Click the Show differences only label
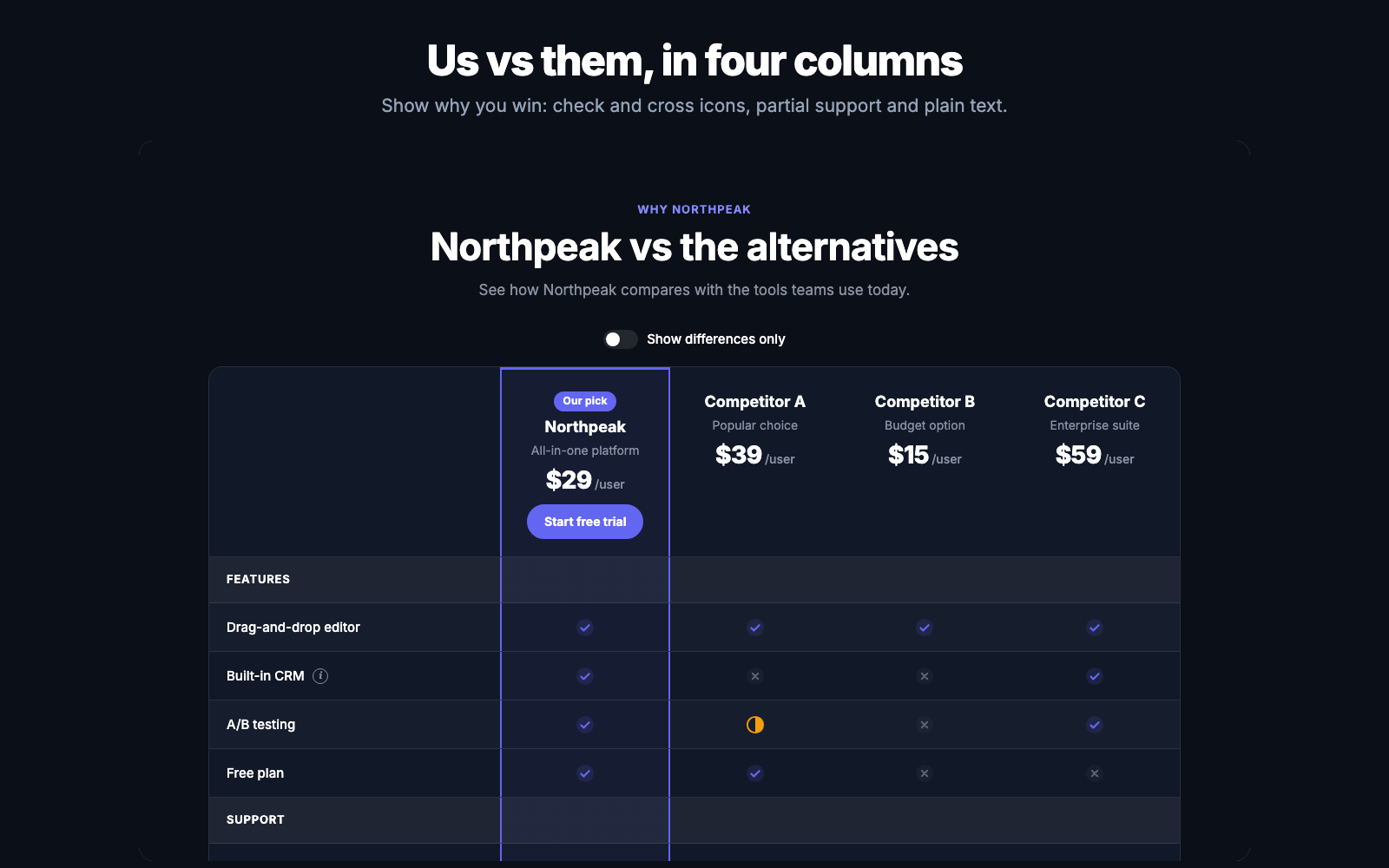 716,339
